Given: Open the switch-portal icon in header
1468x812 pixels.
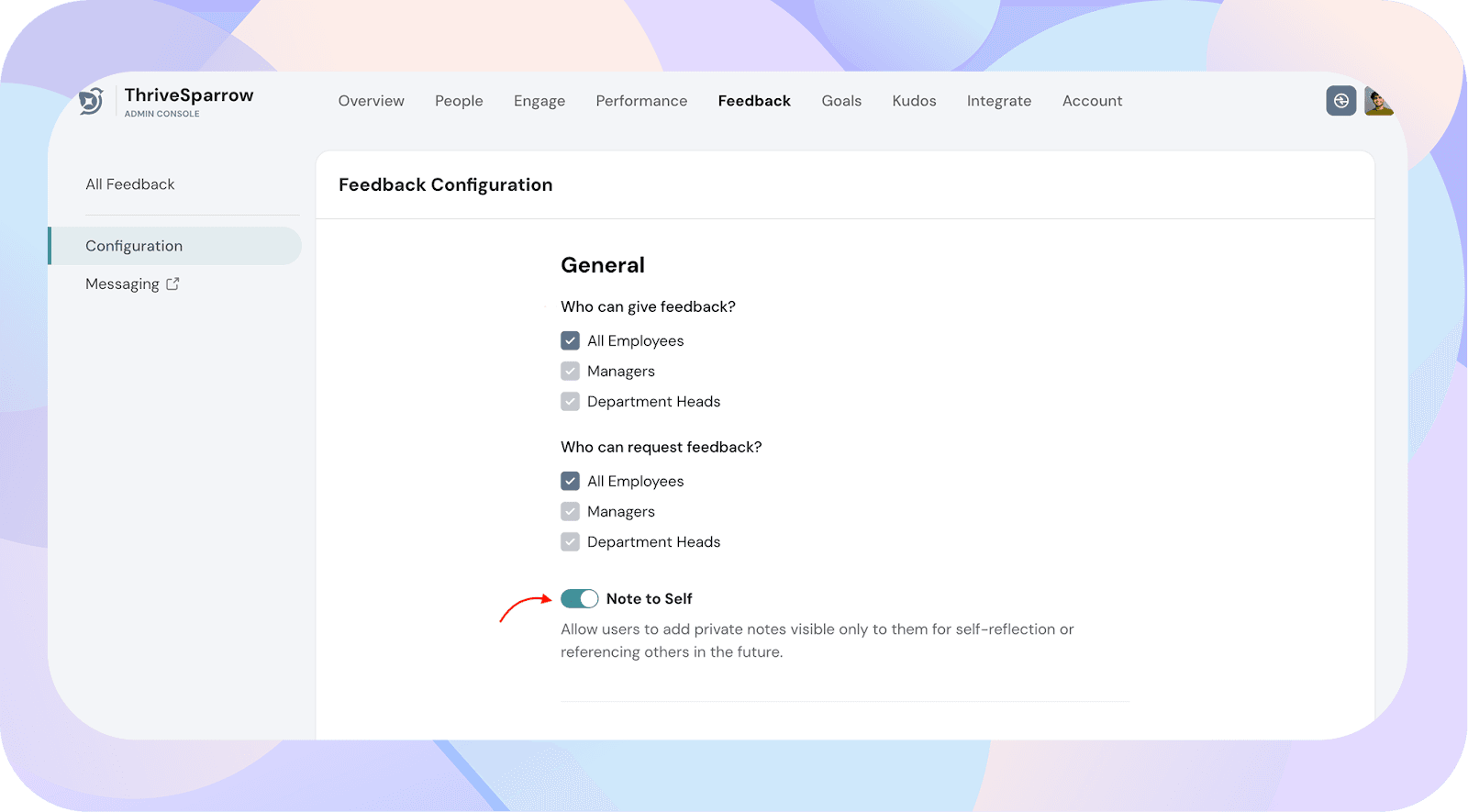Looking at the screenshot, I should [1340, 101].
